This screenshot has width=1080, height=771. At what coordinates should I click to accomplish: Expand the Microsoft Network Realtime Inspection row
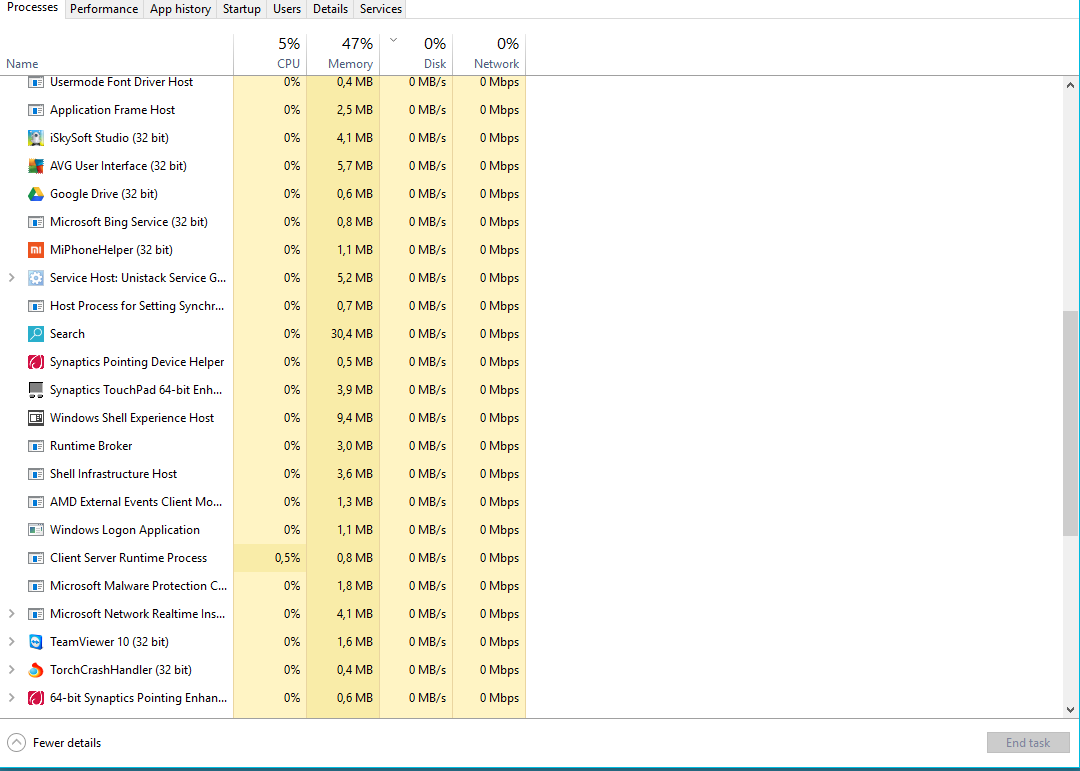[11, 614]
